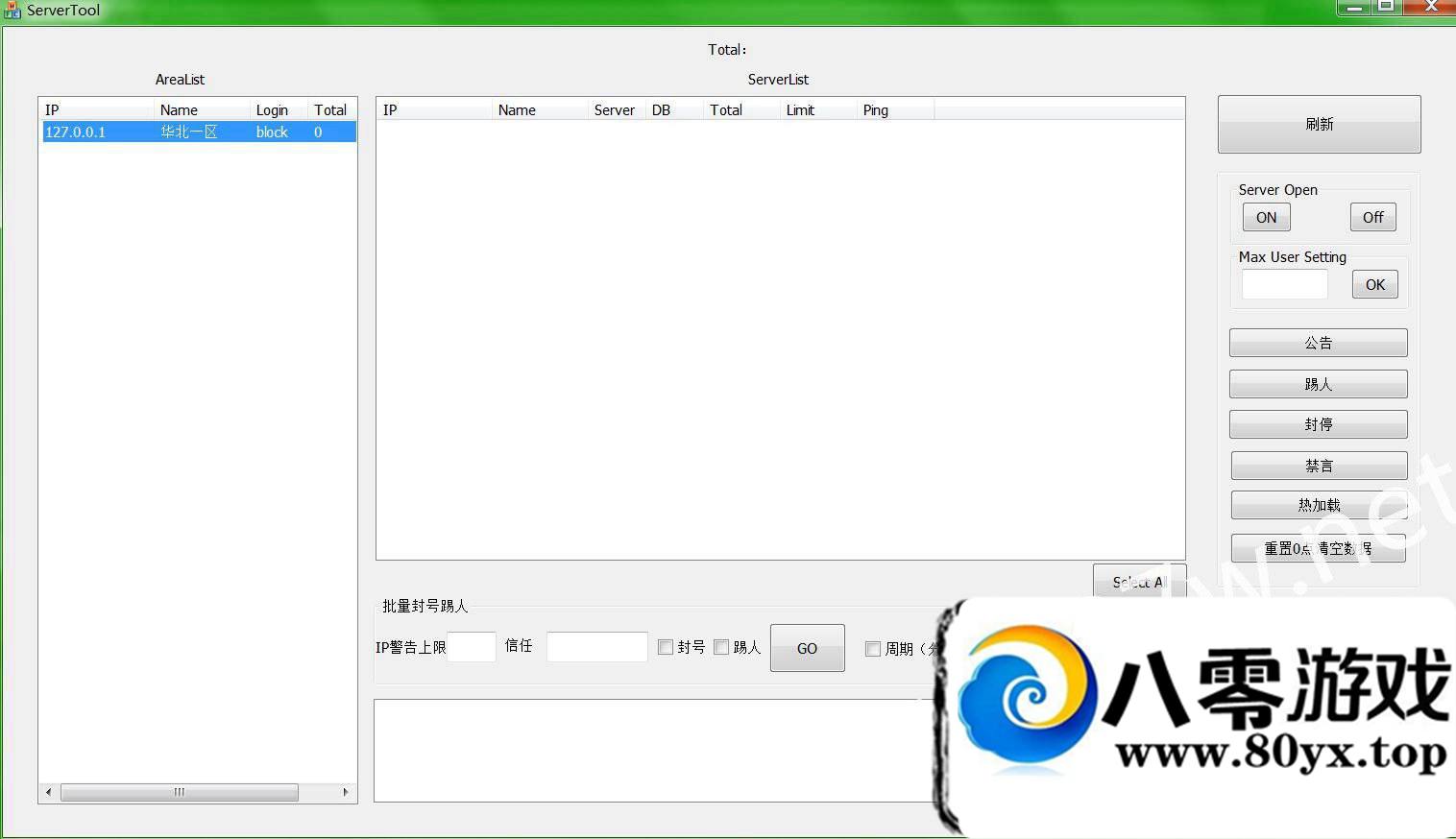The image size is (1456, 839).
Task: Click the 刷新 refresh button
Action: [x=1319, y=124]
